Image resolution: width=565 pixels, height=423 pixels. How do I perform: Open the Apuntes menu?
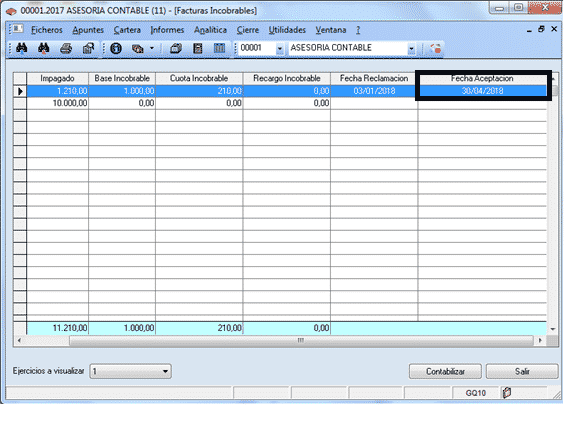[88, 30]
